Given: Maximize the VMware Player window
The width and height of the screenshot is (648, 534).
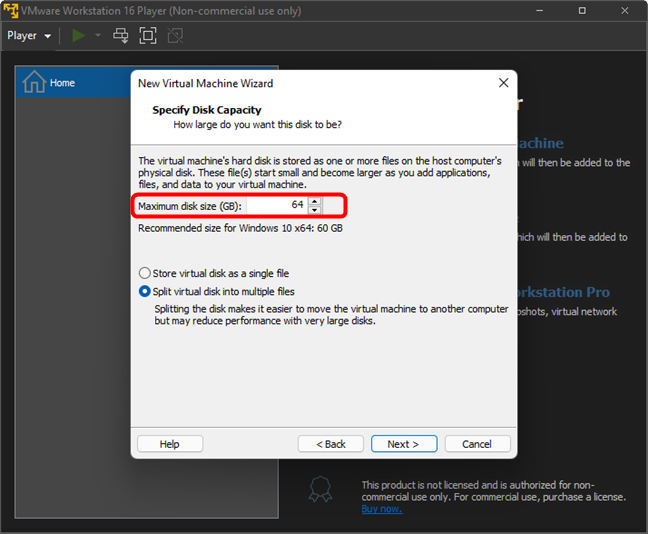Looking at the screenshot, I should coord(582,10).
